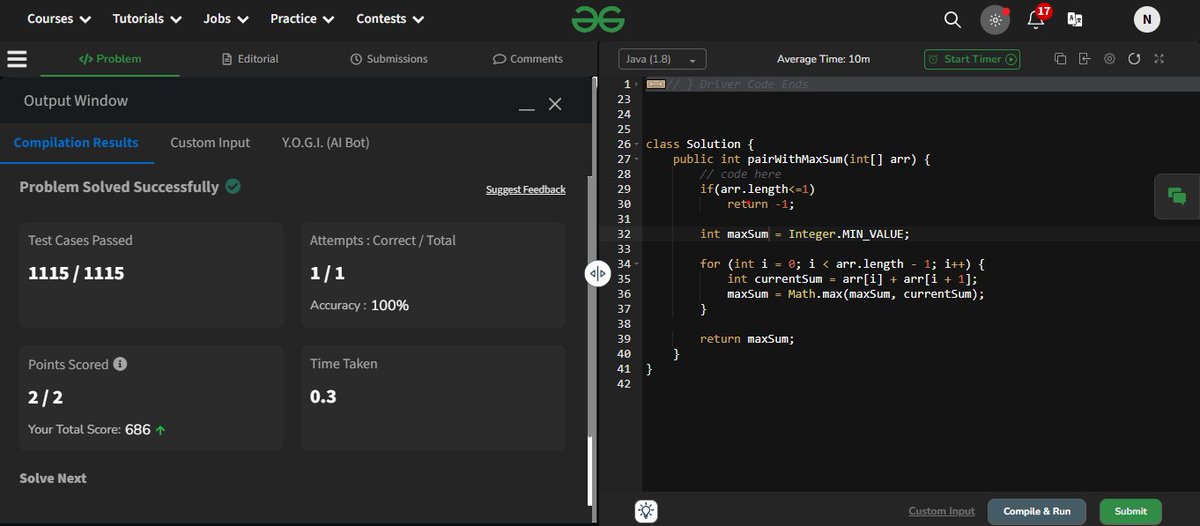1200x526 pixels.
Task: Click the return maxSum code line
Action: (x=747, y=339)
